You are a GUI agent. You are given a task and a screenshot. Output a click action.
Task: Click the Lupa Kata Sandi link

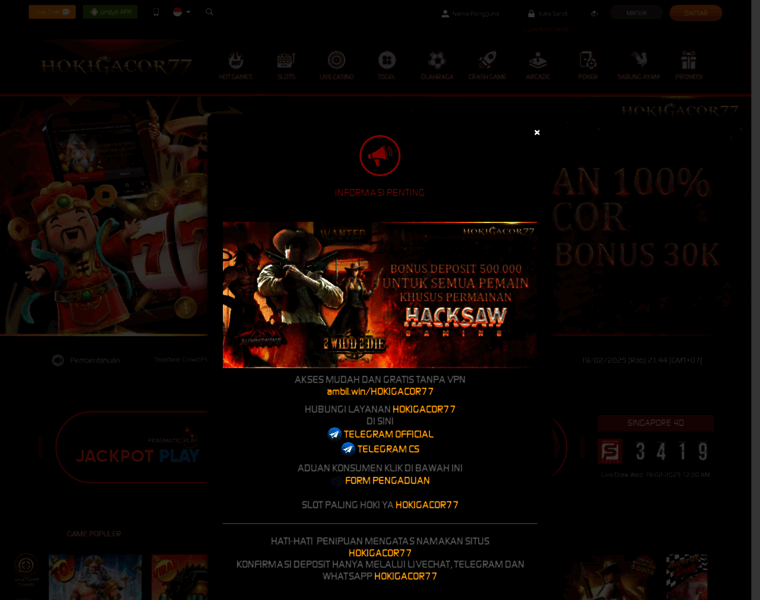tap(547, 30)
